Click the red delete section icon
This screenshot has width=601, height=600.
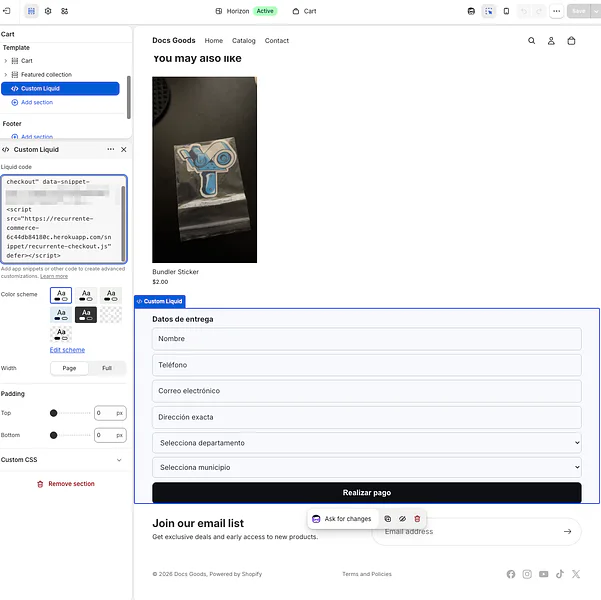417,519
